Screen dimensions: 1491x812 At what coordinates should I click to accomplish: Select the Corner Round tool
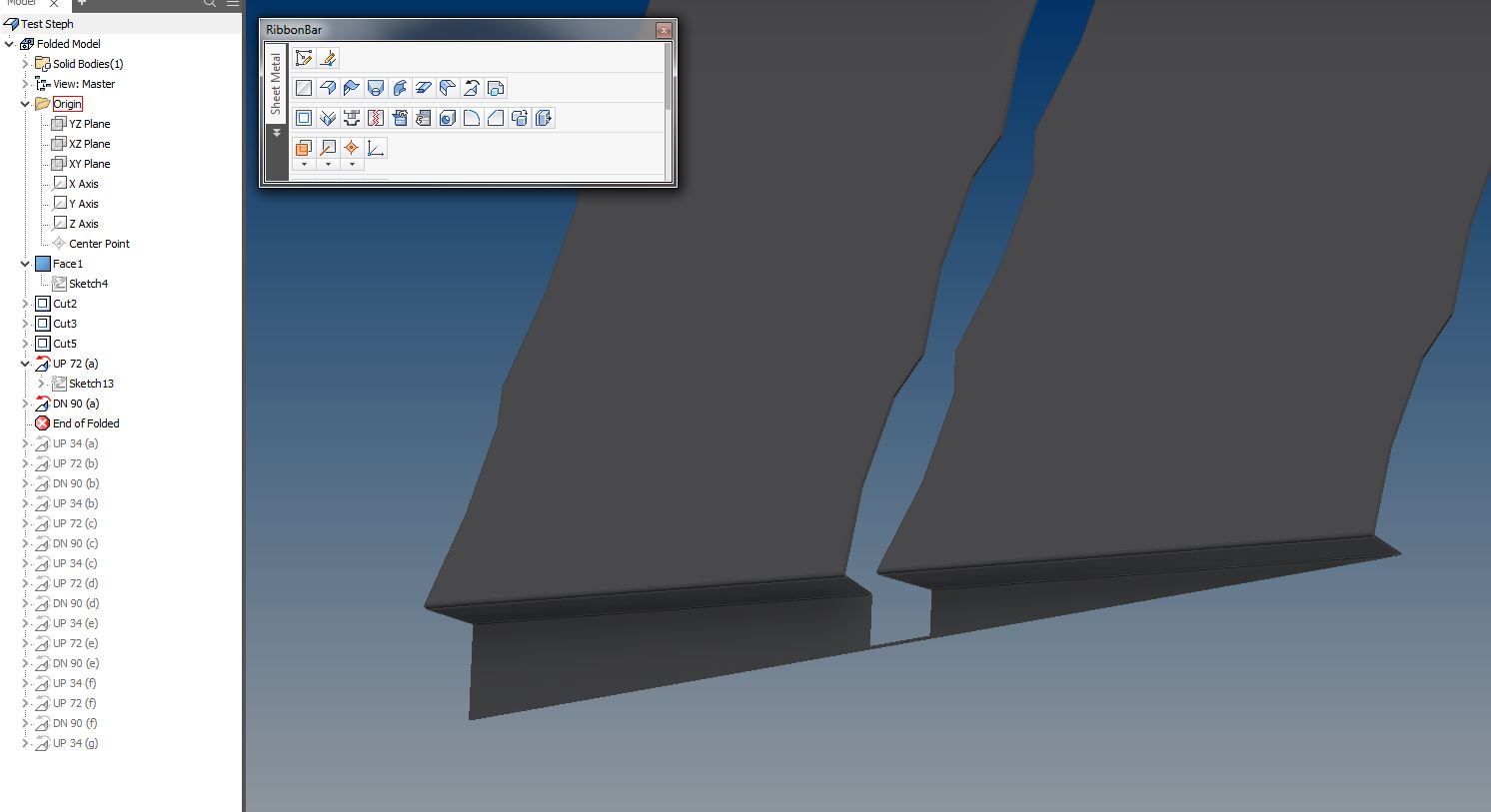point(472,118)
